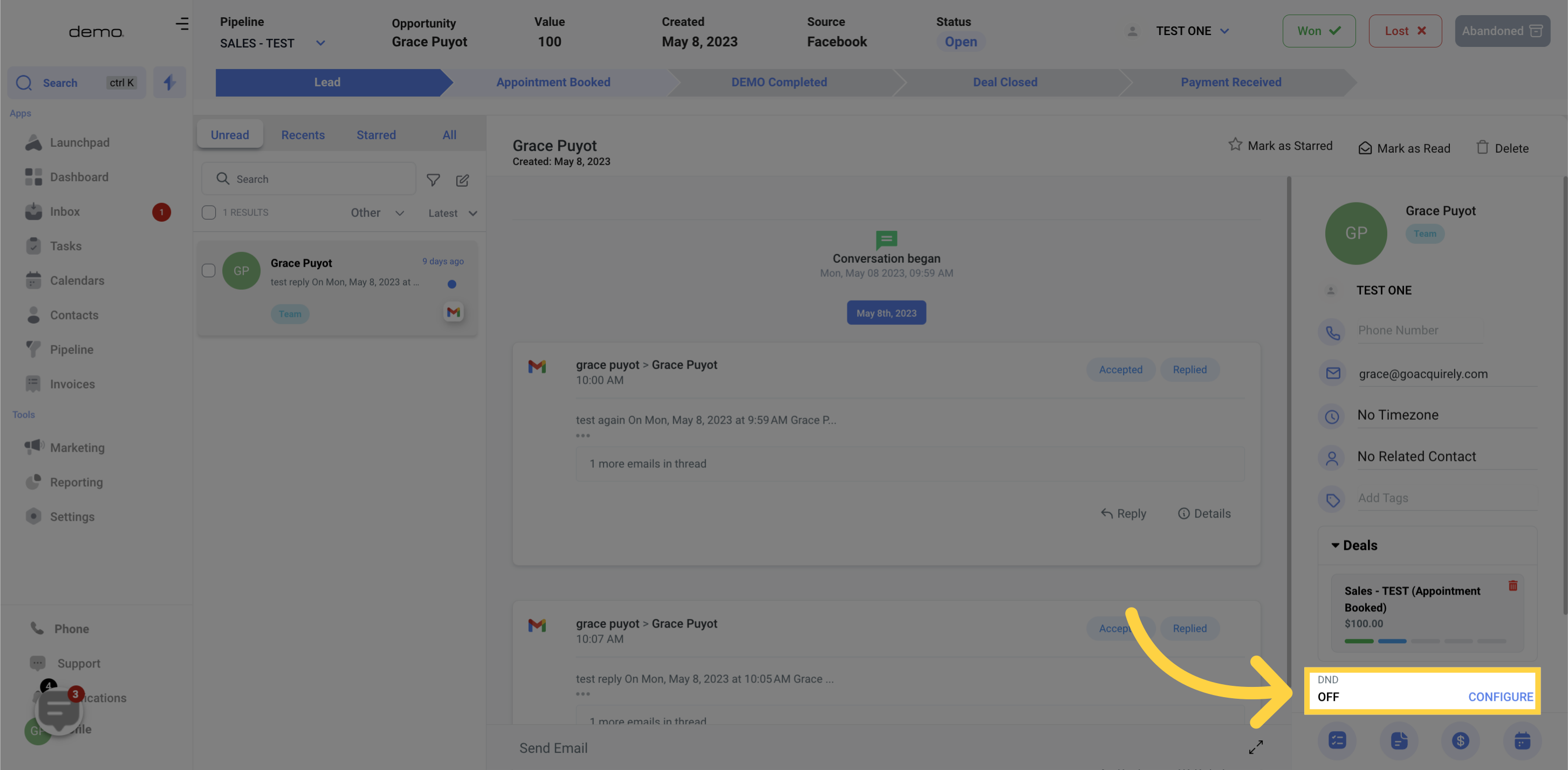Click the Gmail compose icon in conversation list
Screen dimensions: 1568x770
pyautogui.click(x=454, y=313)
